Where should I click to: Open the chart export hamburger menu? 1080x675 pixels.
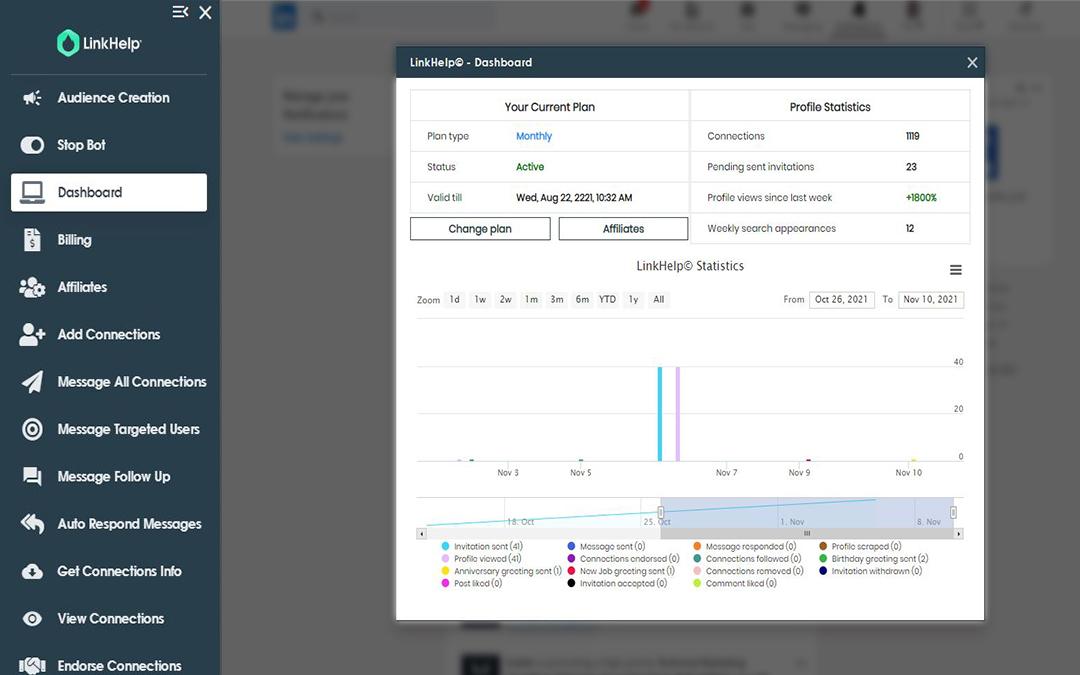coord(956,269)
